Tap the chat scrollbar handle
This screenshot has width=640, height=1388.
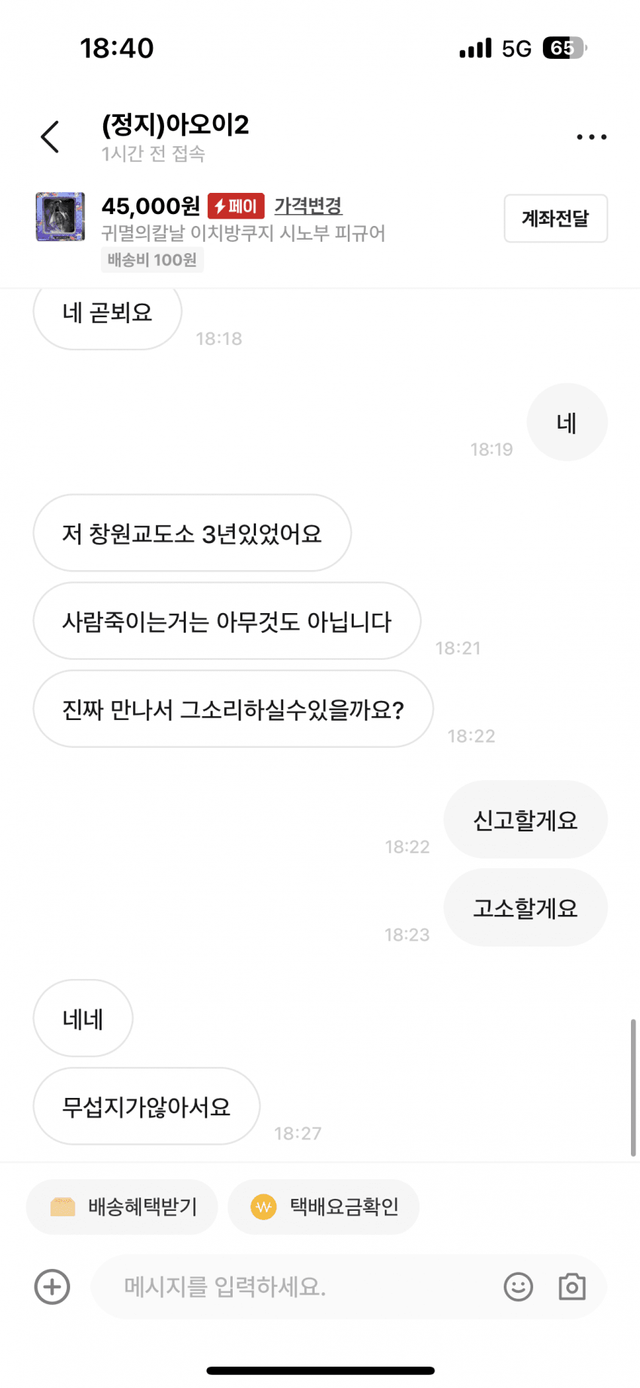[x=633, y=1087]
